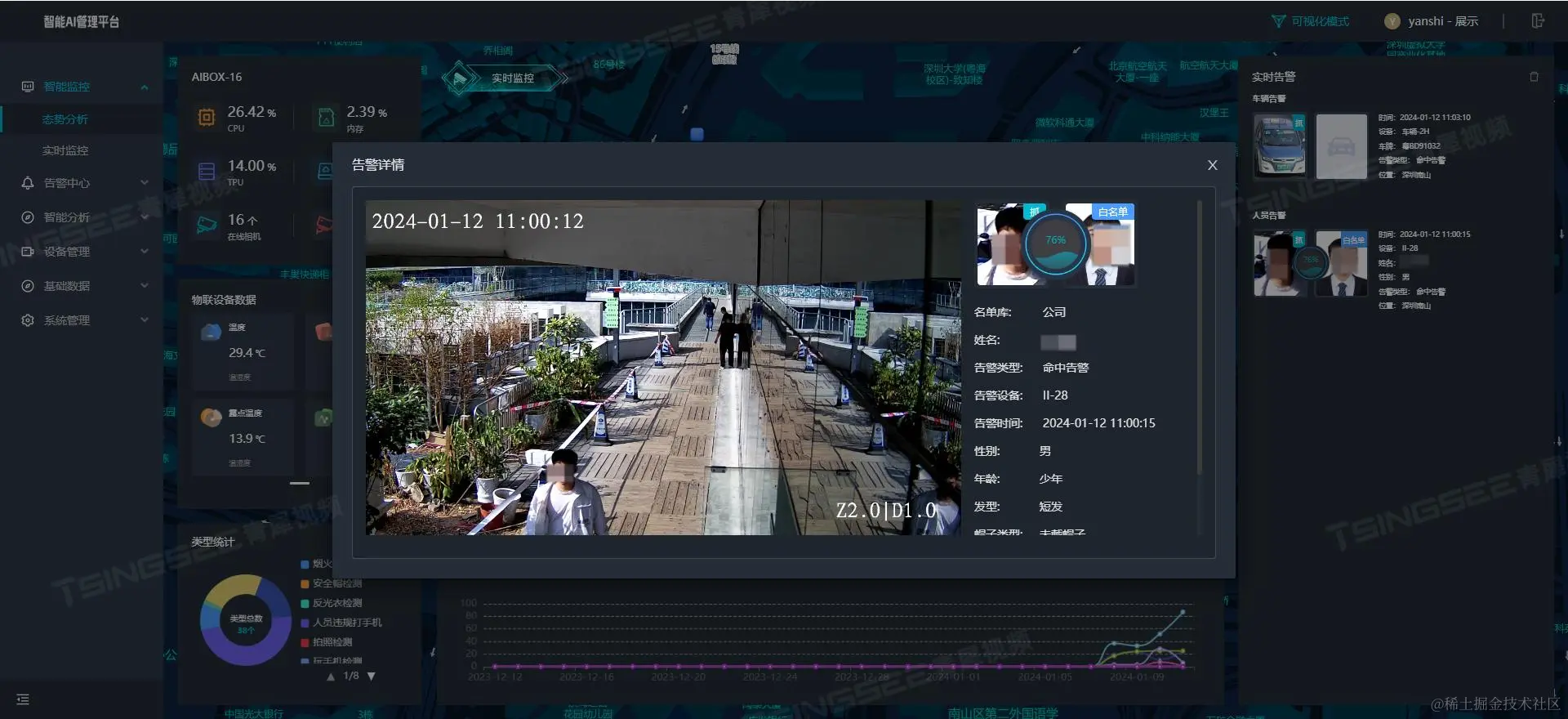The width and height of the screenshot is (1568, 719).
Task: Click the blue map marker pin
Action: tap(697, 134)
